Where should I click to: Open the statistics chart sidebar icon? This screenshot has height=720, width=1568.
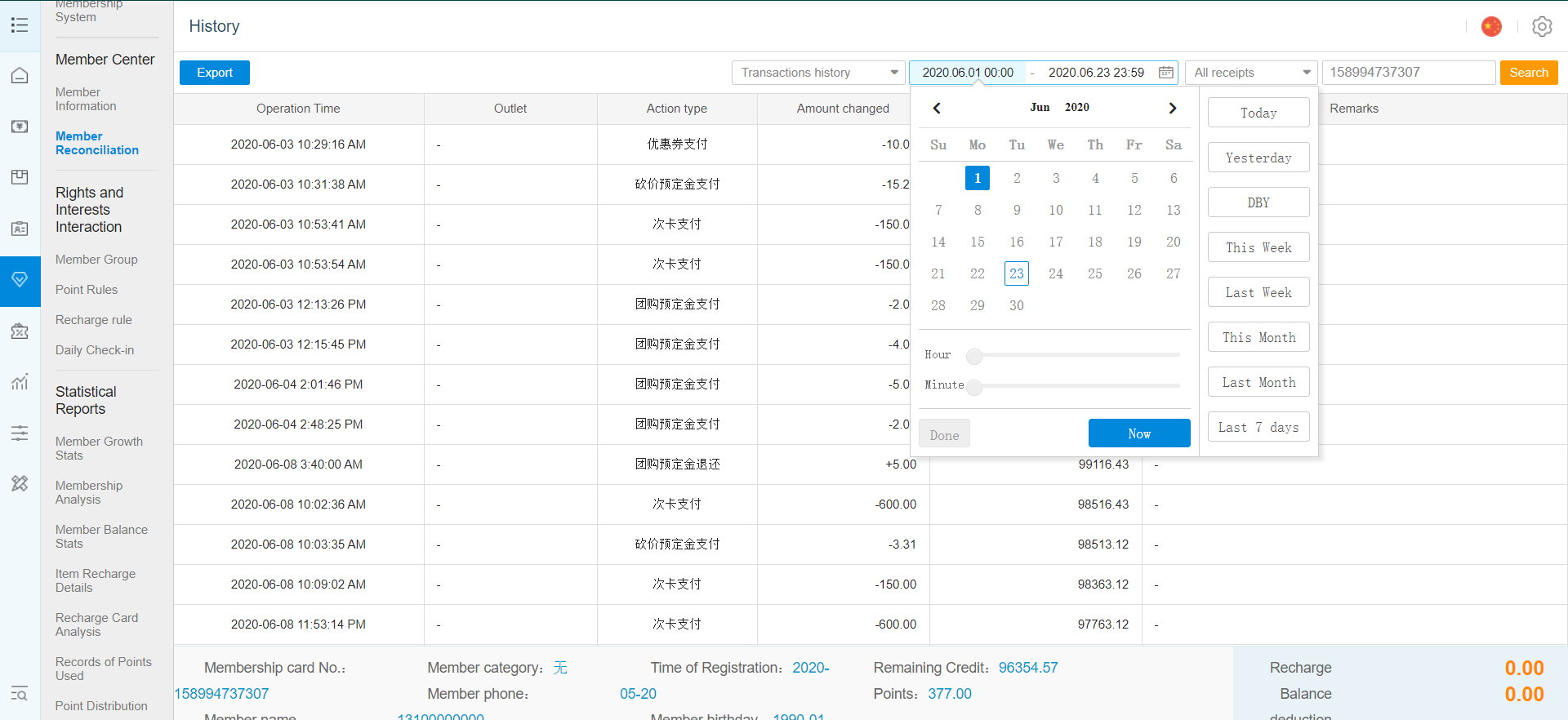[x=20, y=382]
